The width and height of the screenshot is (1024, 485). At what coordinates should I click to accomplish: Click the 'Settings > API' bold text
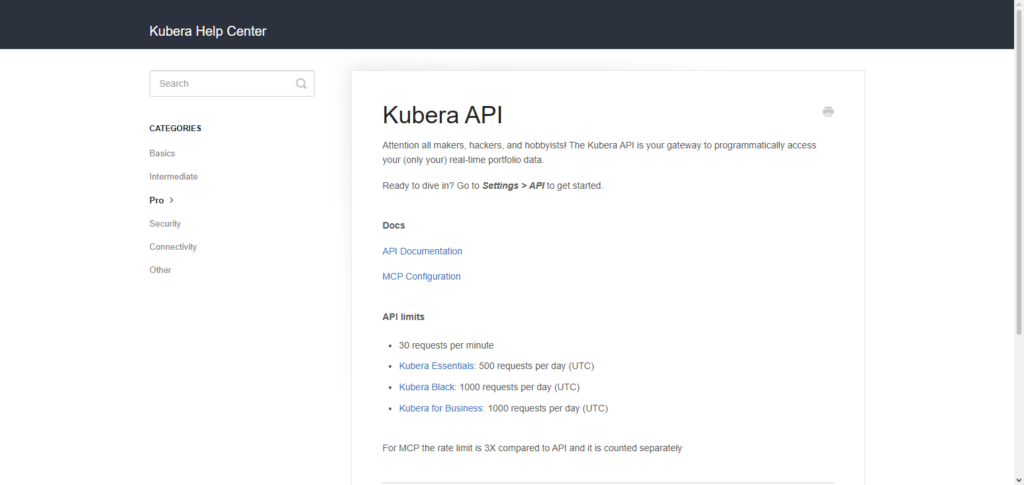pyautogui.click(x=513, y=185)
